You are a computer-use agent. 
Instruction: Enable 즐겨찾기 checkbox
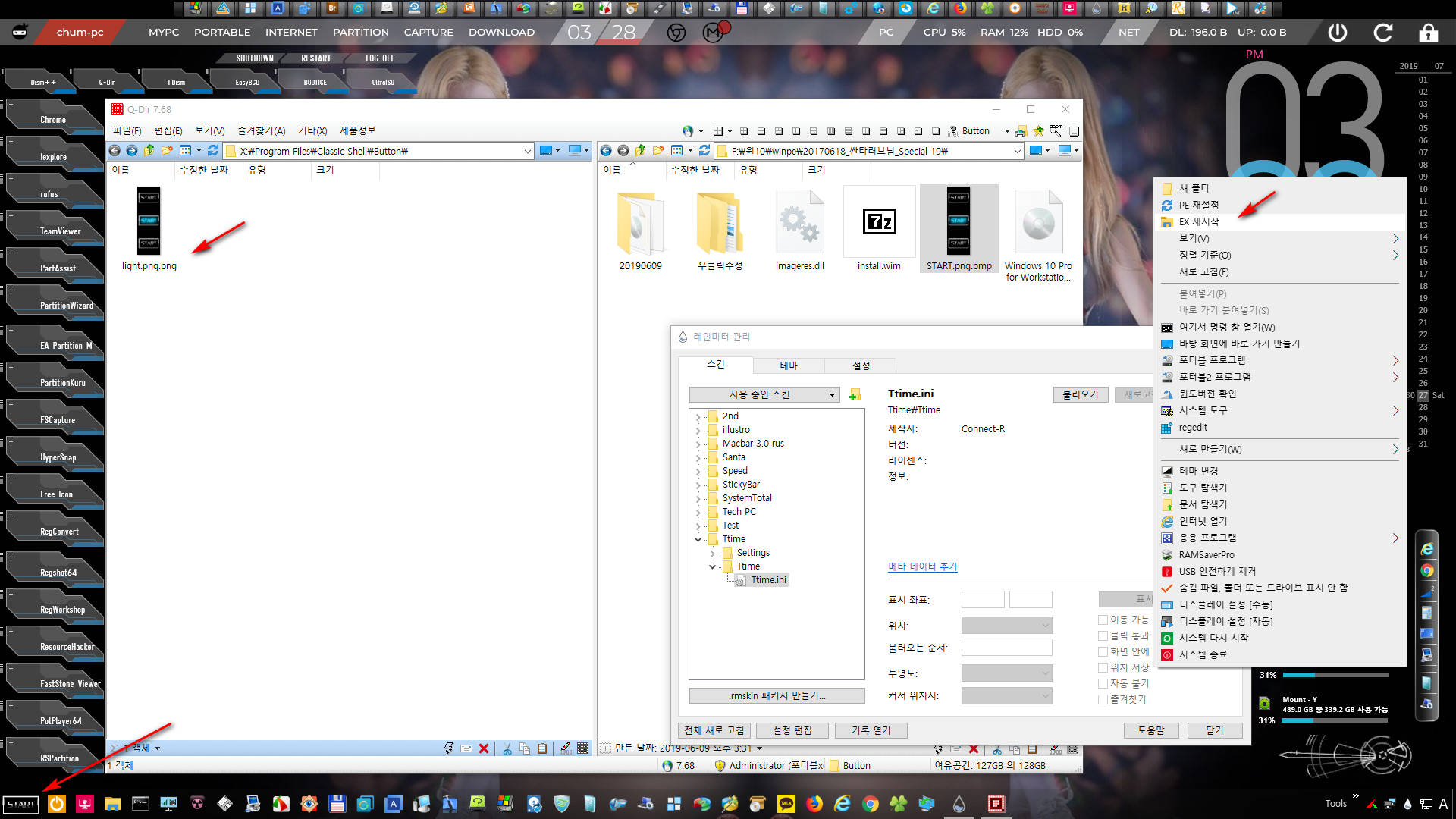click(1103, 699)
